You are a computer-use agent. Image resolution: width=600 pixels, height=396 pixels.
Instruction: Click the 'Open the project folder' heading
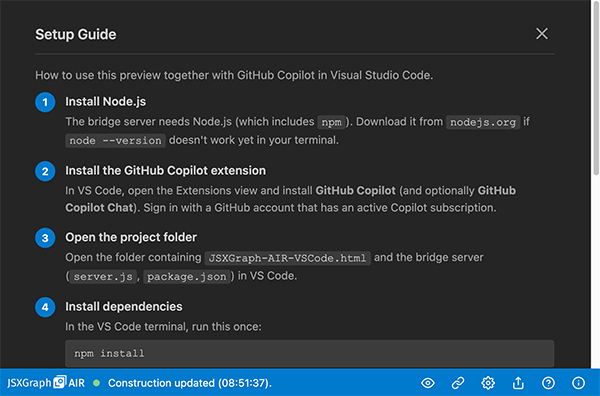click(x=131, y=238)
